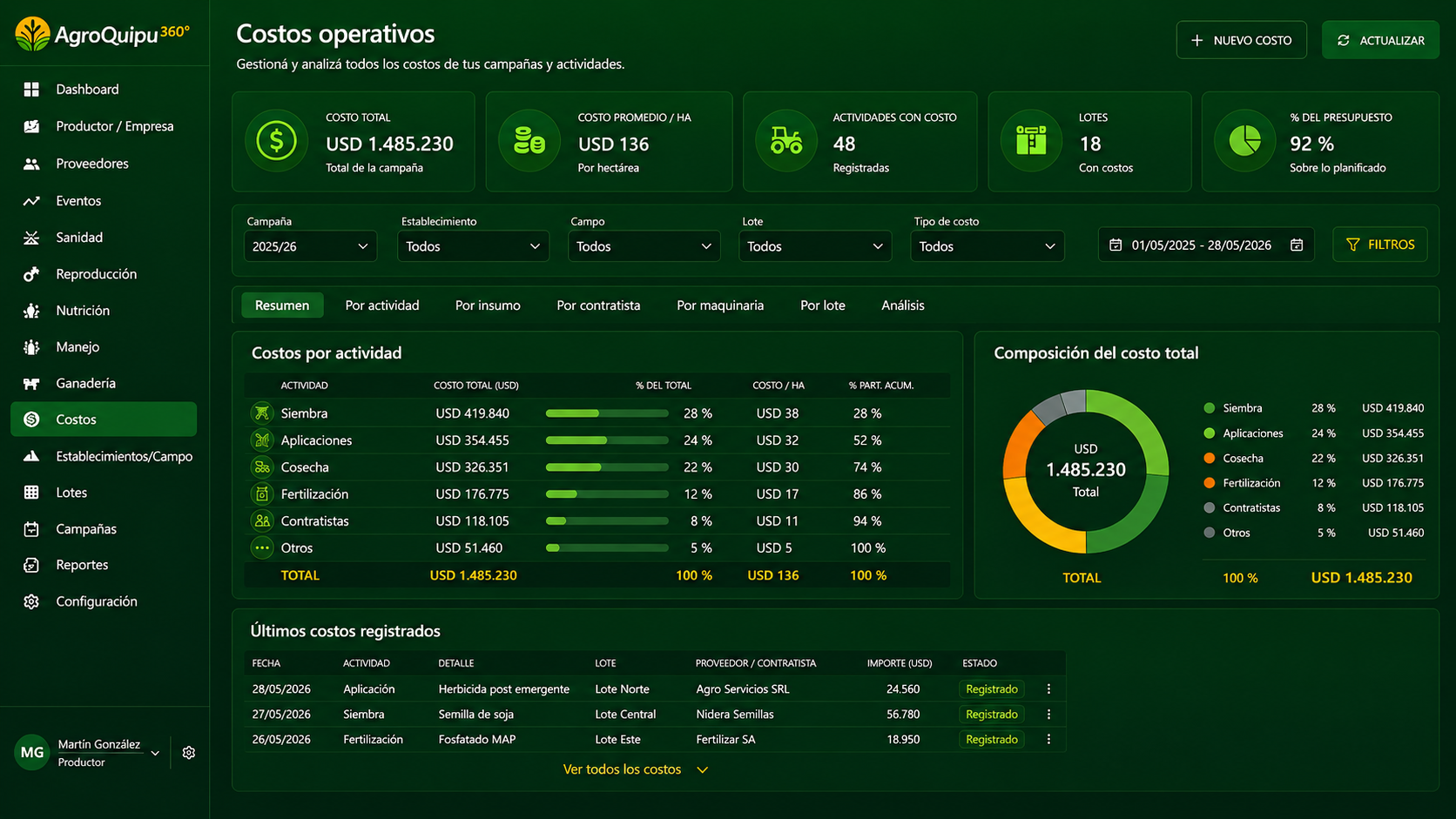Click the Reportes sidebar icon
This screenshot has height=819, width=1456.
pos(31,565)
